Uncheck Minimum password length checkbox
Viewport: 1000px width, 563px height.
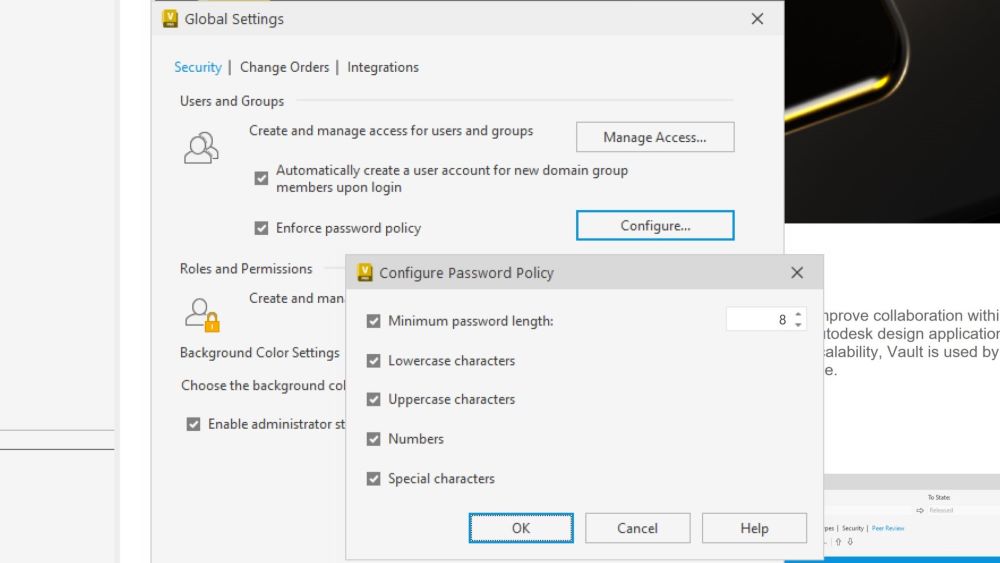click(374, 321)
